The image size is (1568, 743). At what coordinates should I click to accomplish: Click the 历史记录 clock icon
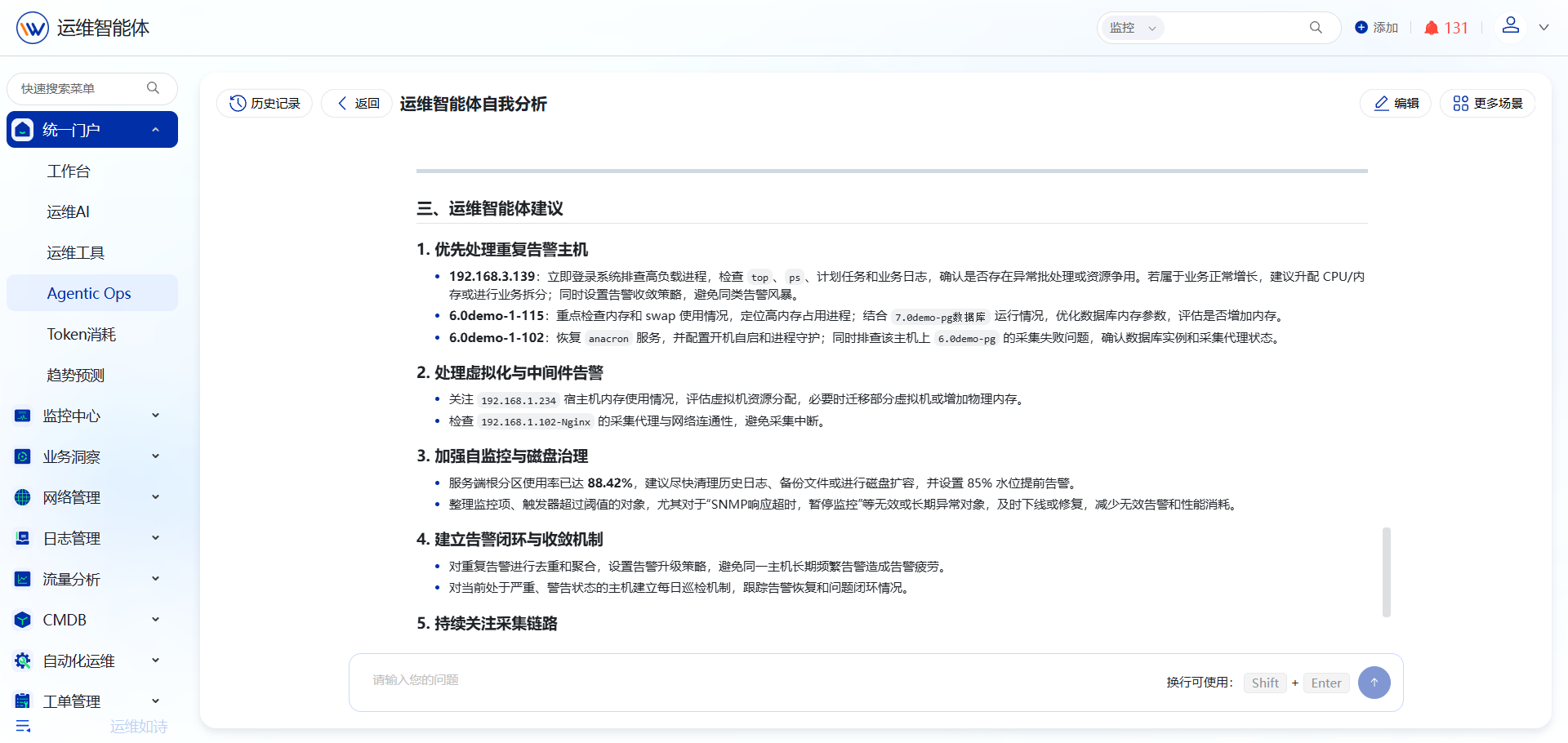[x=238, y=103]
